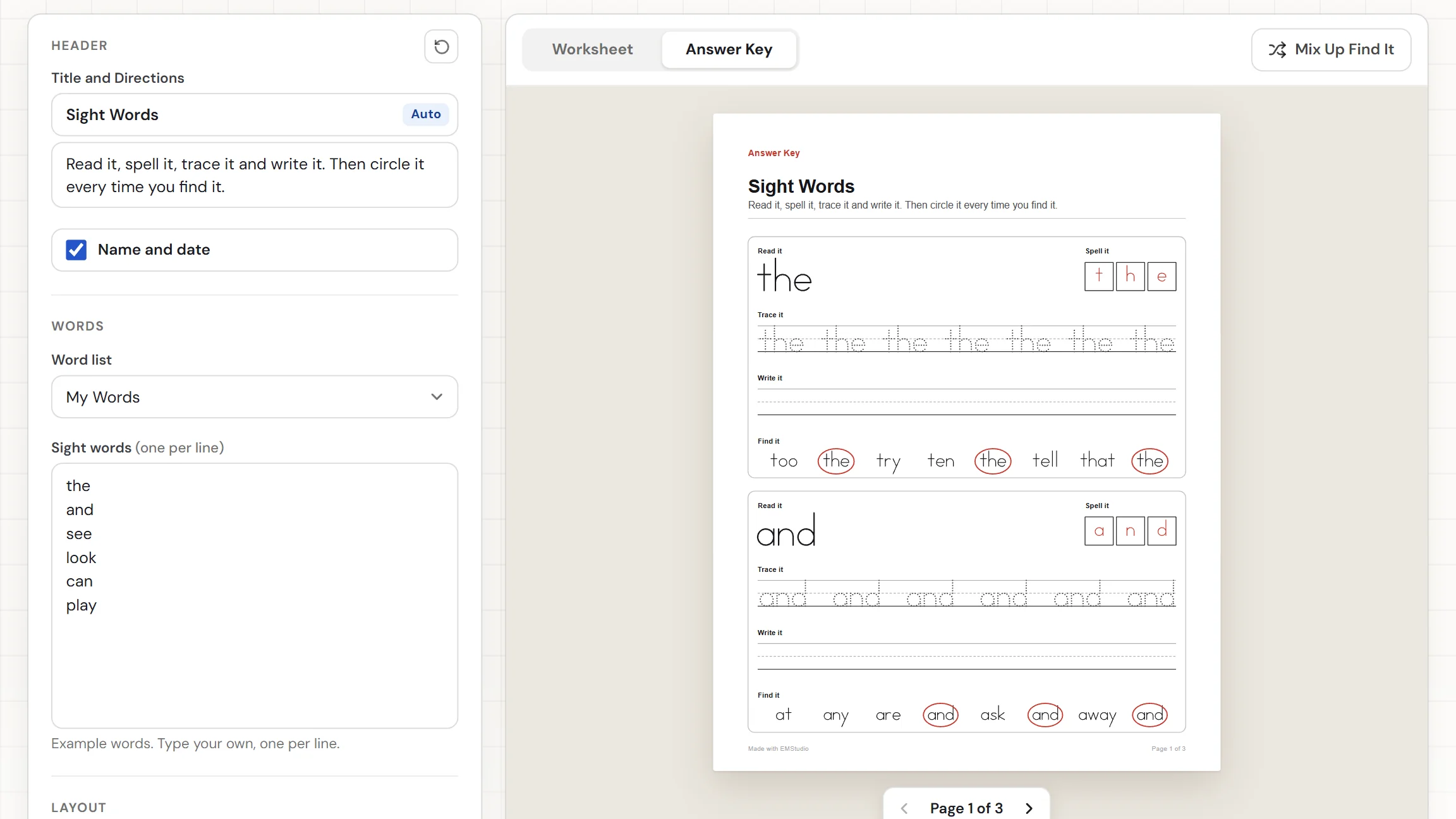The height and width of the screenshot is (819, 1456).
Task: Click the word 'ask' in Find it row
Action: [993, 715]
